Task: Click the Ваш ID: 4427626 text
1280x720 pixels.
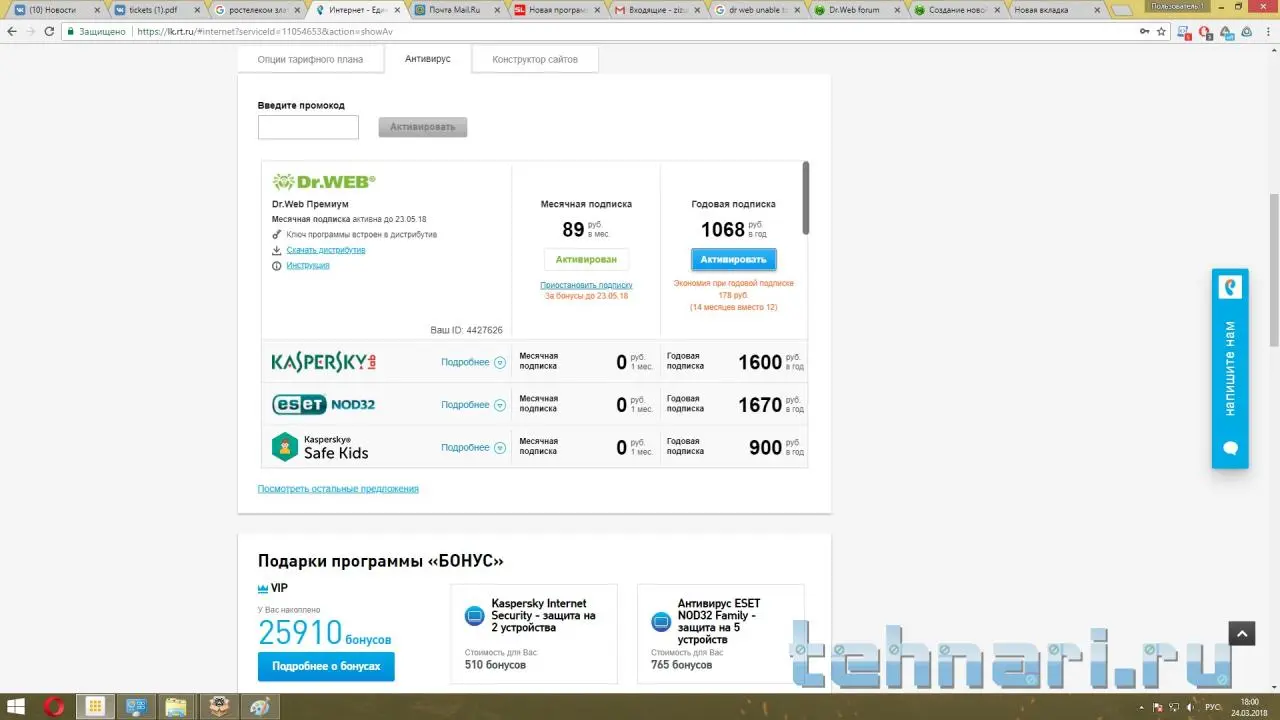Action: pos(466,330)
